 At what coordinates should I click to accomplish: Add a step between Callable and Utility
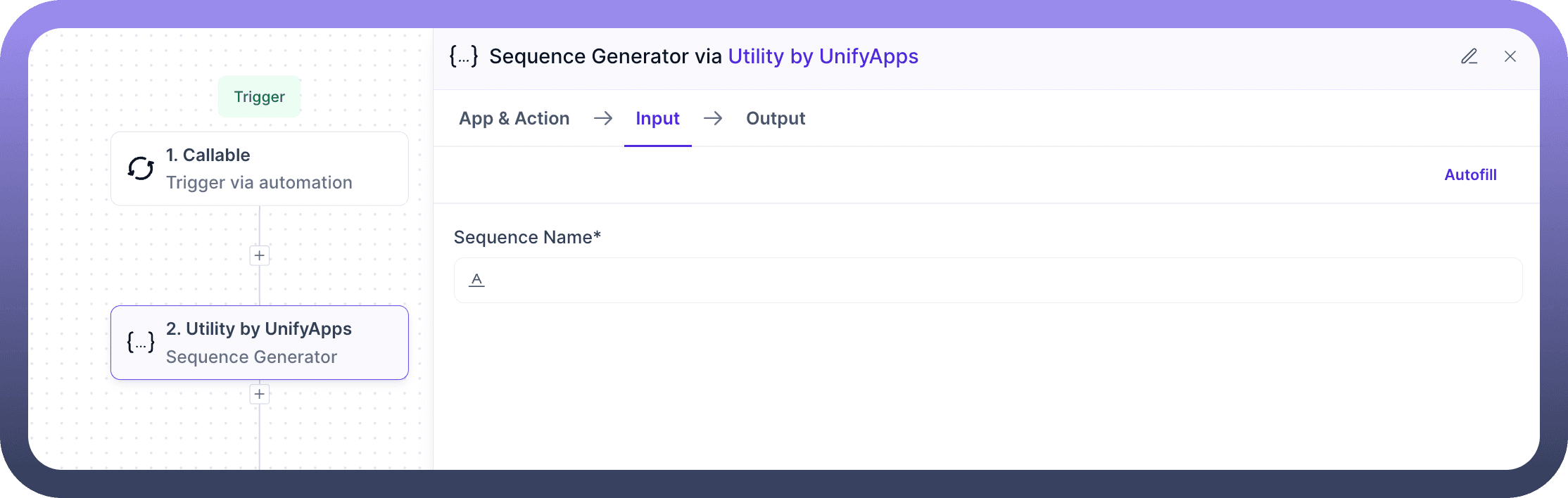[x=260, y=255]
